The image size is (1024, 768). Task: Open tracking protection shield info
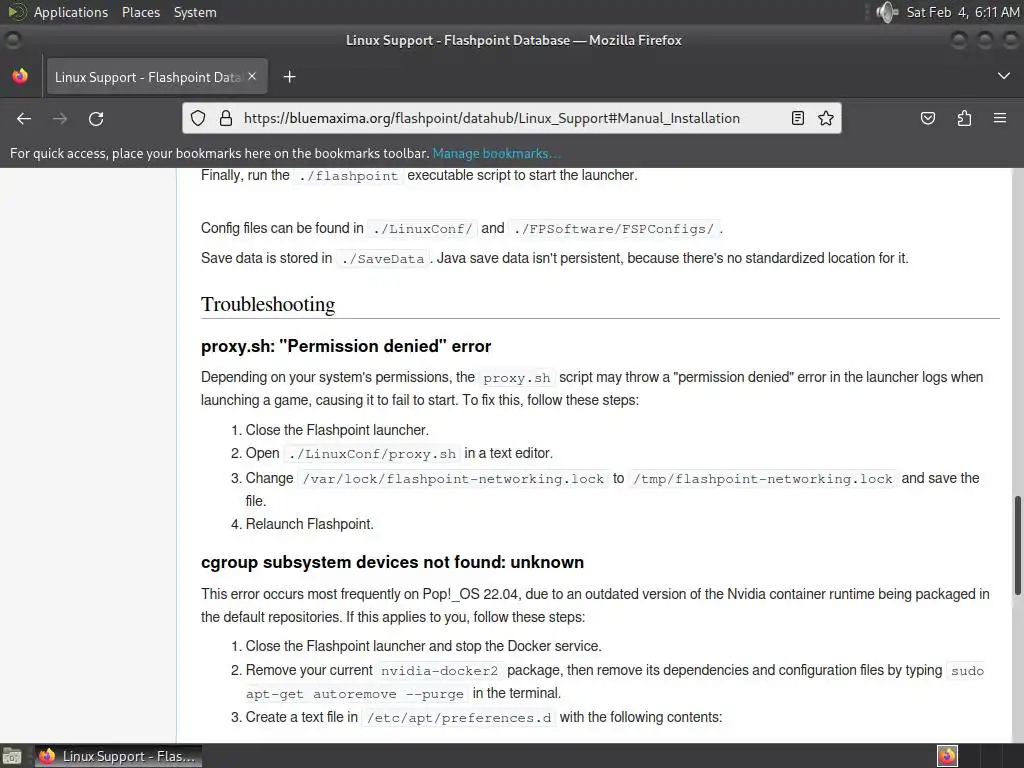tap(198, 118)
